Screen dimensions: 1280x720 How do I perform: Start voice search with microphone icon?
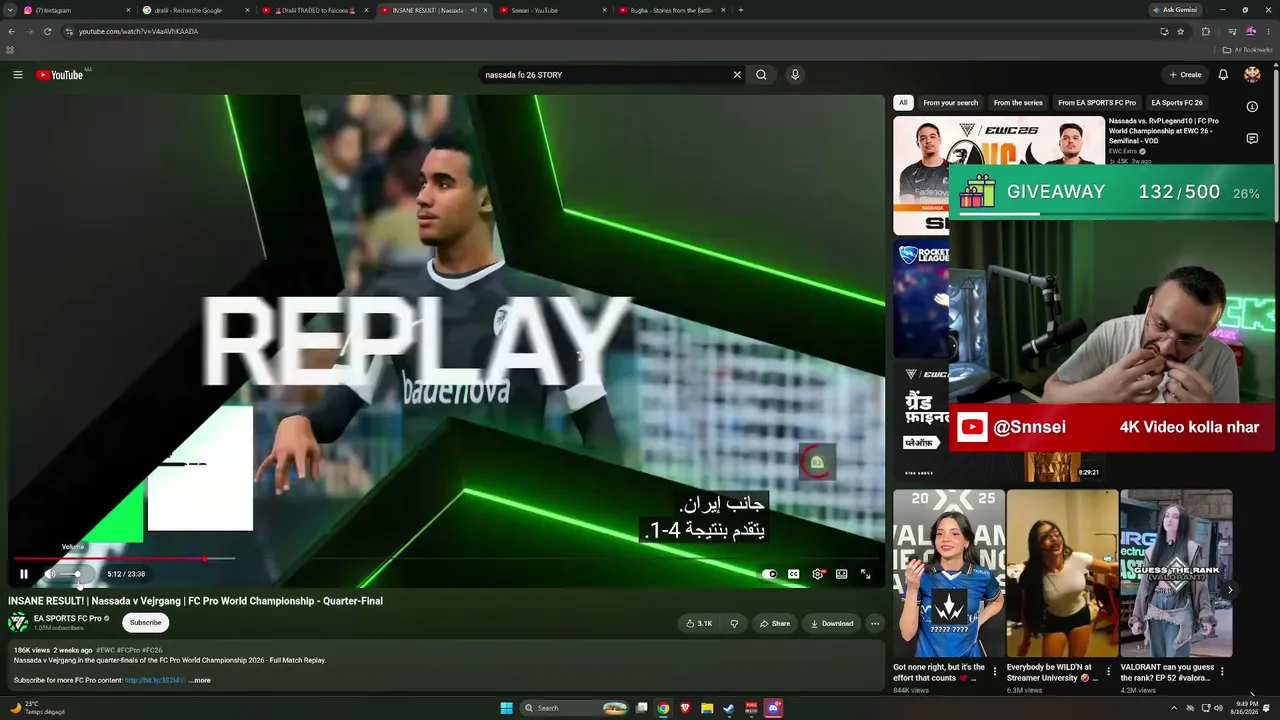click(795, 75)
